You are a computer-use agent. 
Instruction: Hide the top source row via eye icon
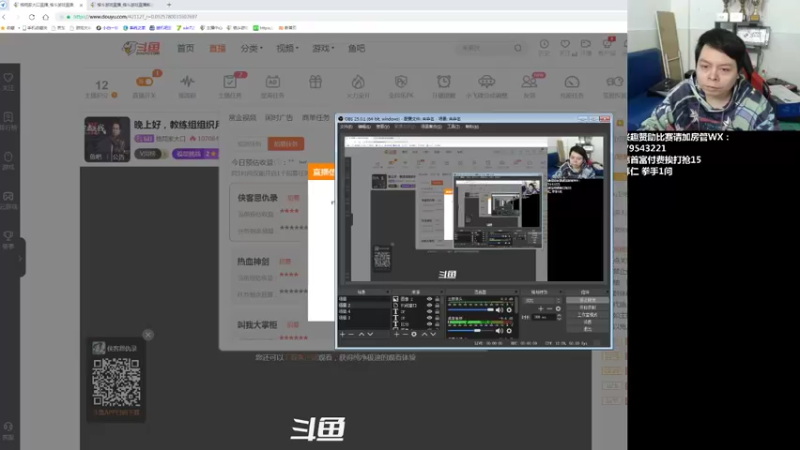click(x=429, y=299)
